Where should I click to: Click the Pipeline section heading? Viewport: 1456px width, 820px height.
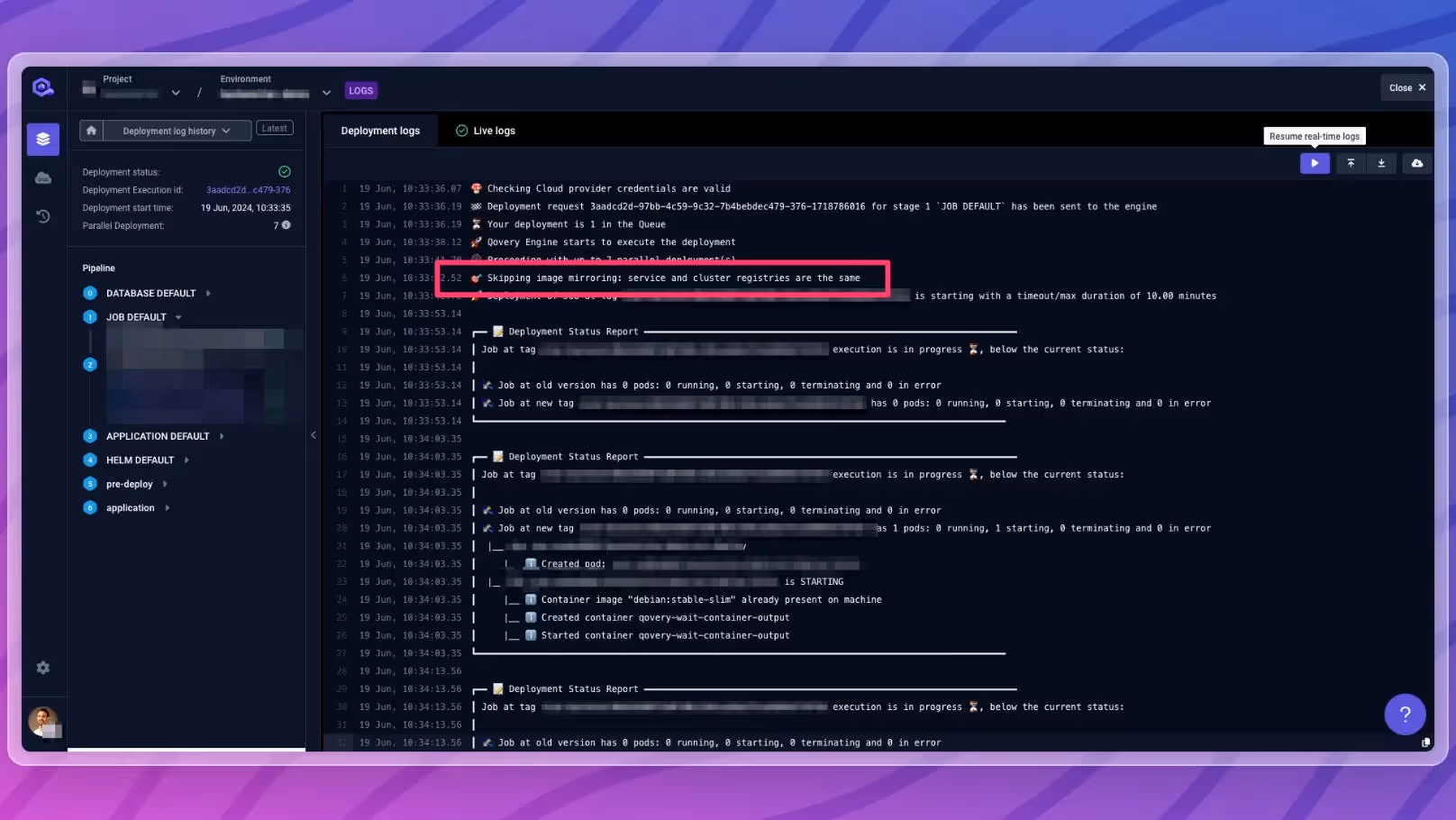99,269
